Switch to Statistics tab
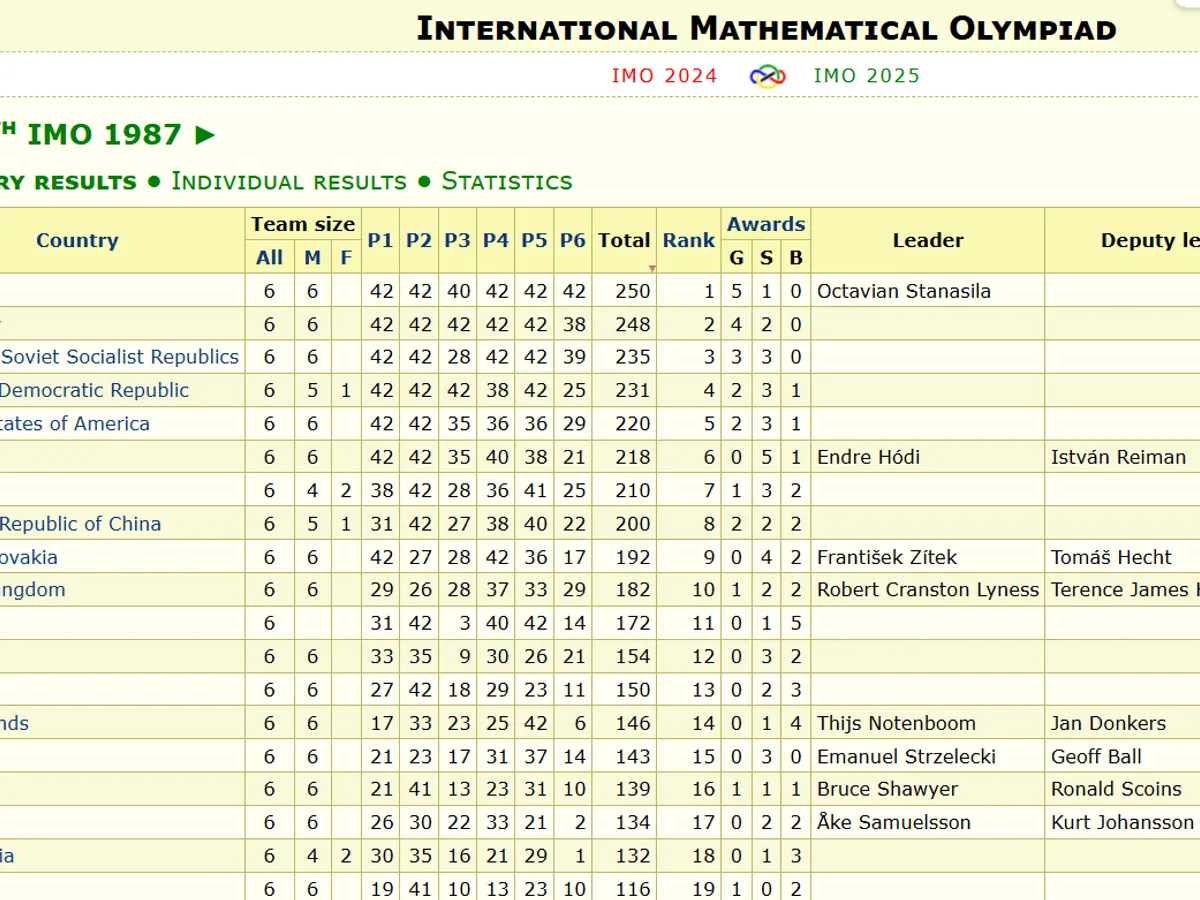Viewport: 1200px width, 900px height. (x=507, y=181)
